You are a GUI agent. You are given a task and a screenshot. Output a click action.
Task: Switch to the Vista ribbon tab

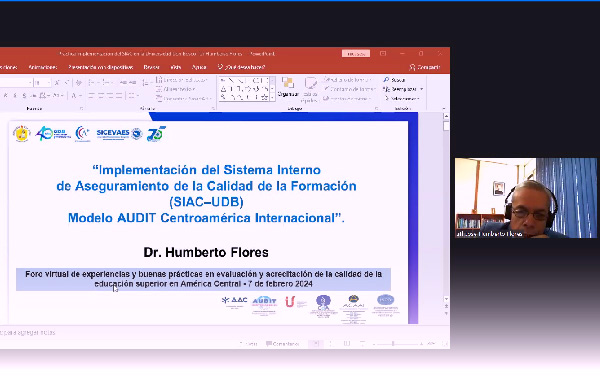pyautogui.click(x=176, y=67)
